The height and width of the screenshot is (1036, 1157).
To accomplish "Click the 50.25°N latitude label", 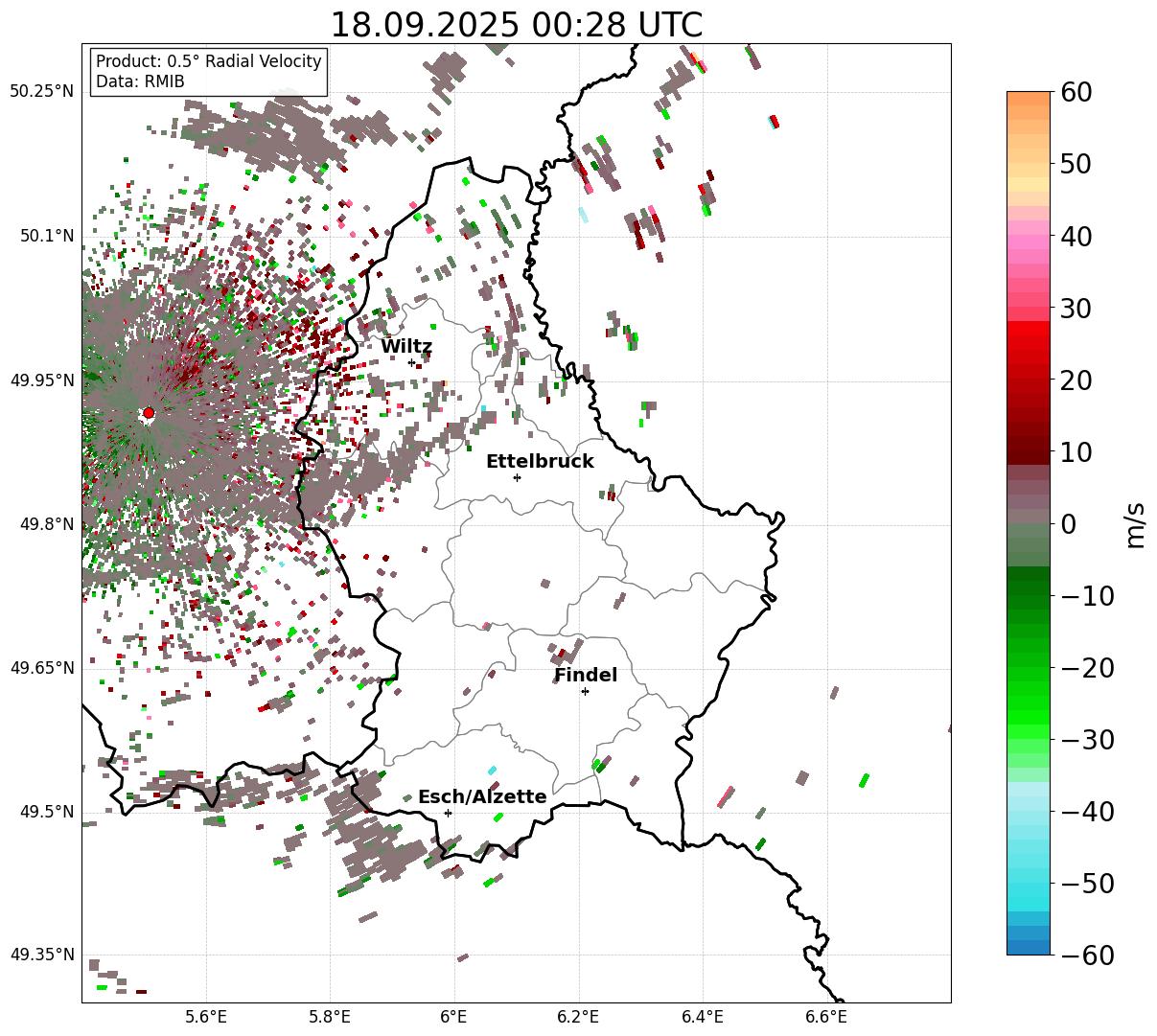I will coord(42,92).
